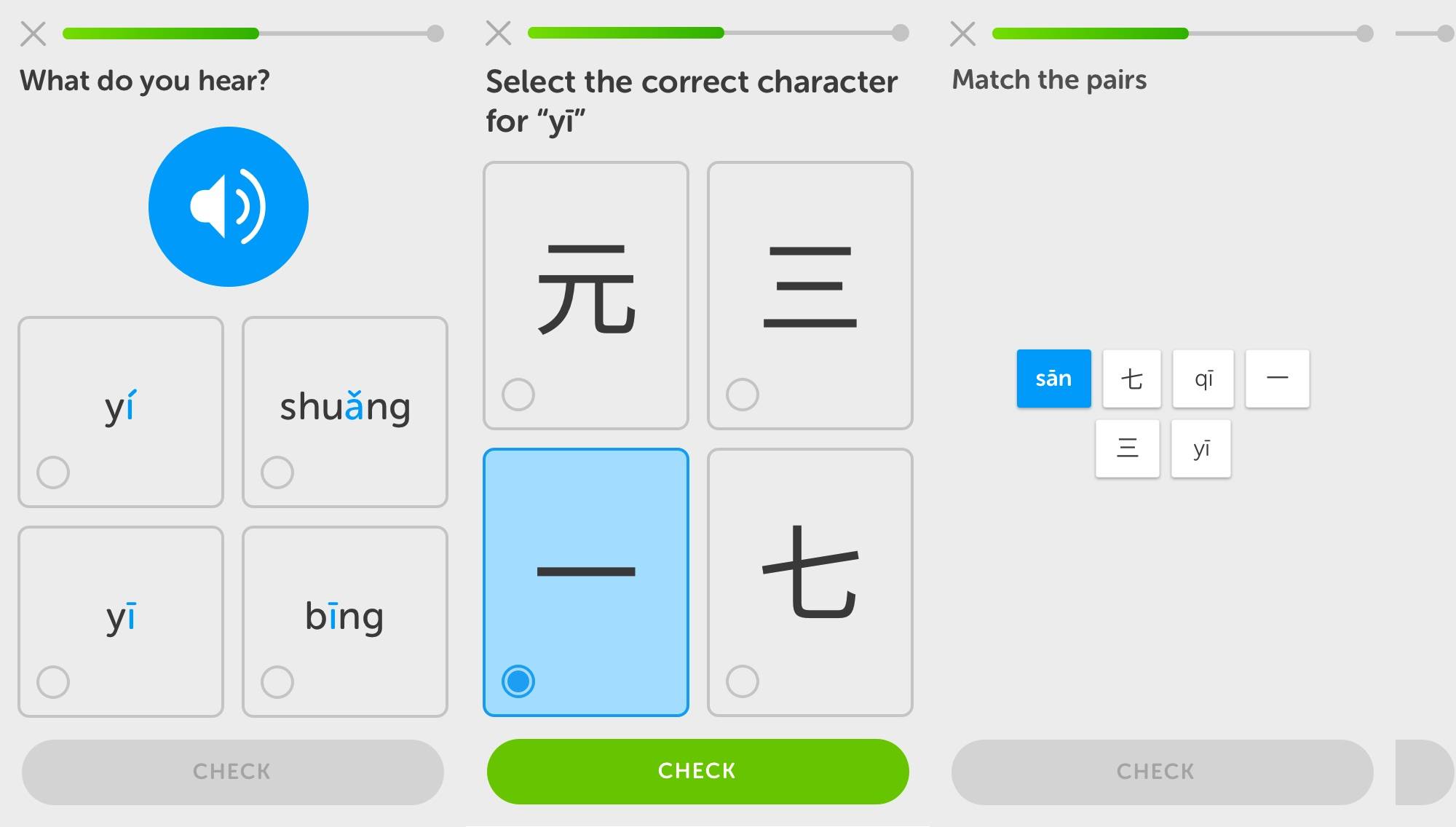Screen dimensions: 1456x827
Task: Choose the 七 character card
Action: coord(810,579)
